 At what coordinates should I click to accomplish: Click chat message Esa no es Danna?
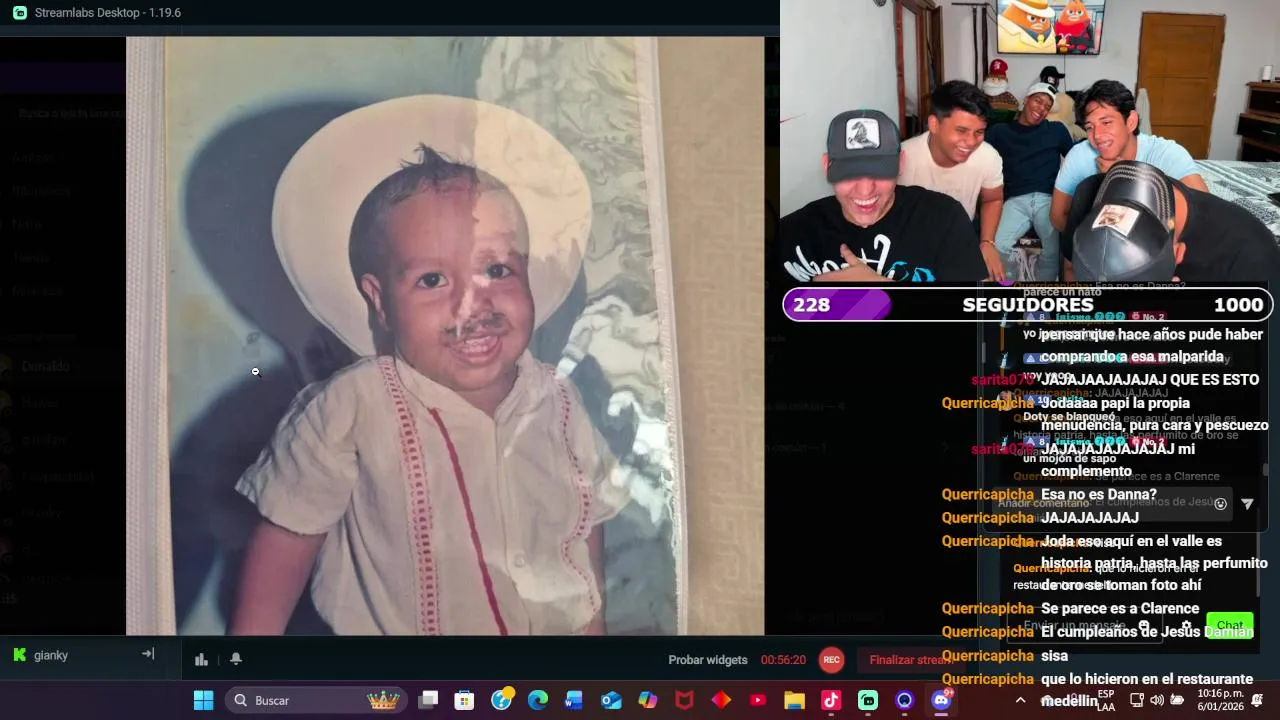(x=1099, y=495)
